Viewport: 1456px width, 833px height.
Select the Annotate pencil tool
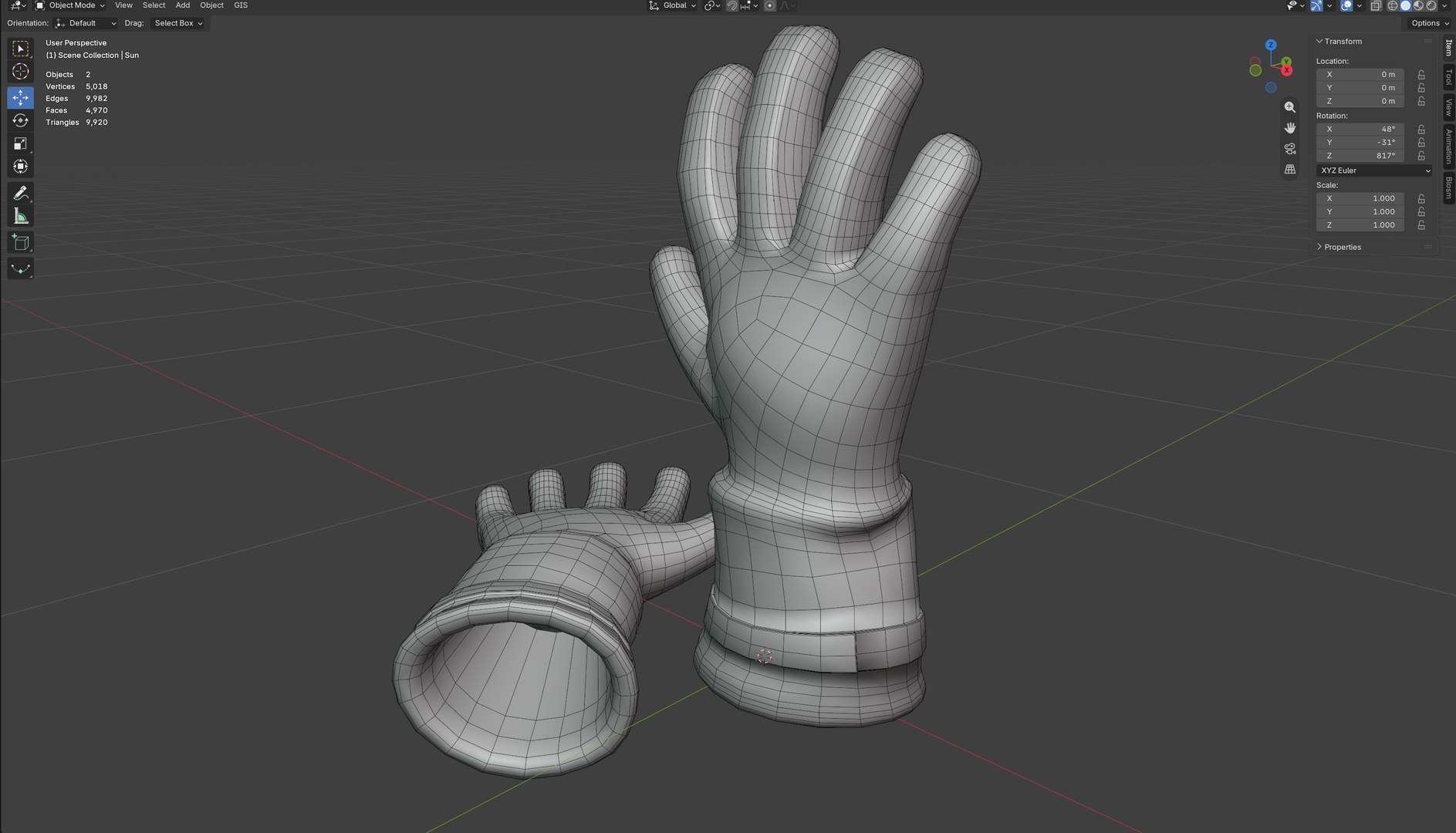pos(21,193)
